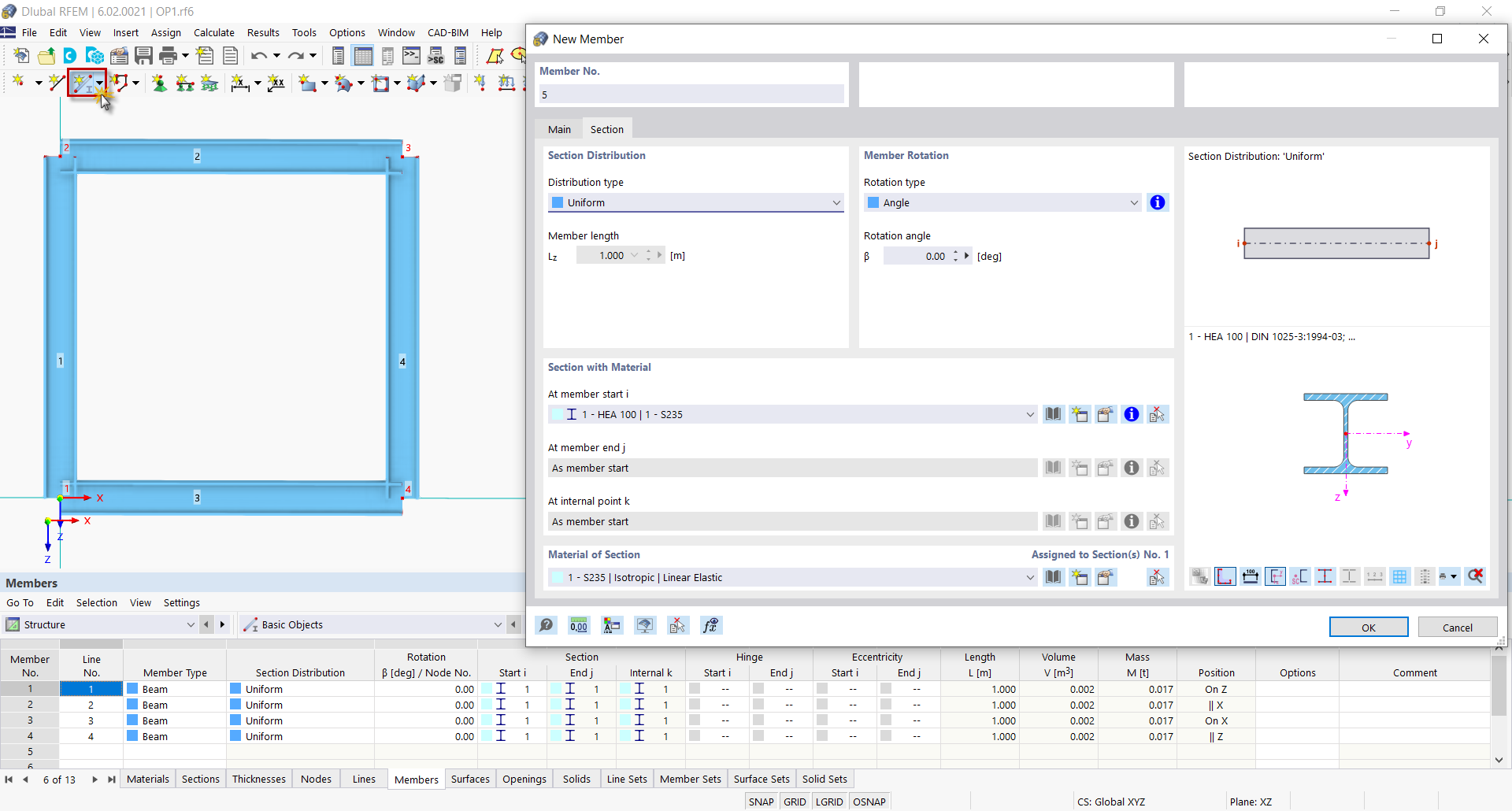The height and width of the screenshot is (811, 1512).
Task: Toggle the section outline display icon in preview
Action: [x=1225, y=576]
